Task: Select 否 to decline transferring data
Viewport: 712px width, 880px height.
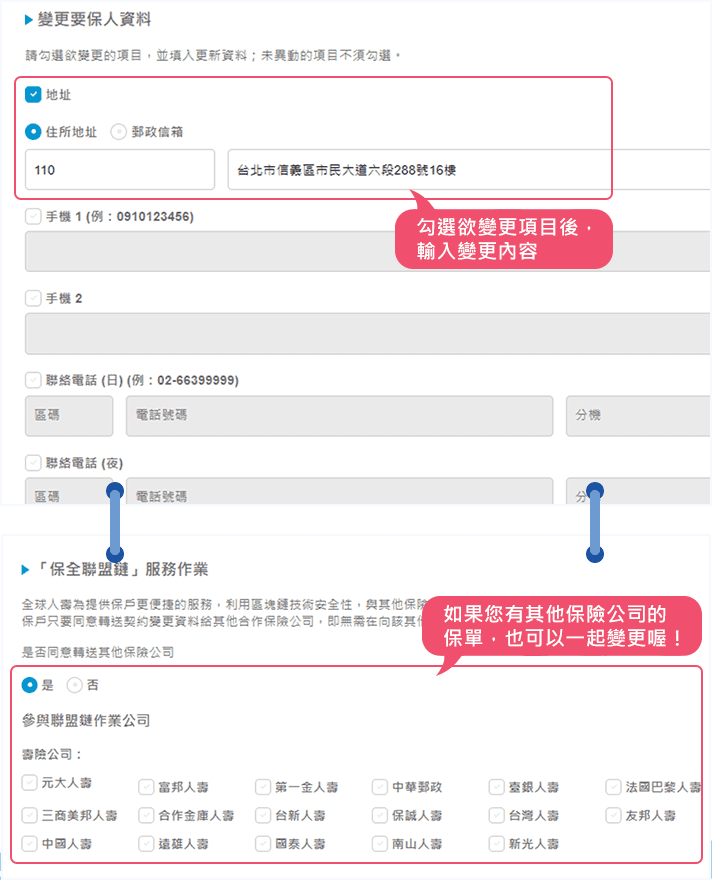Action: coord(75,685)
